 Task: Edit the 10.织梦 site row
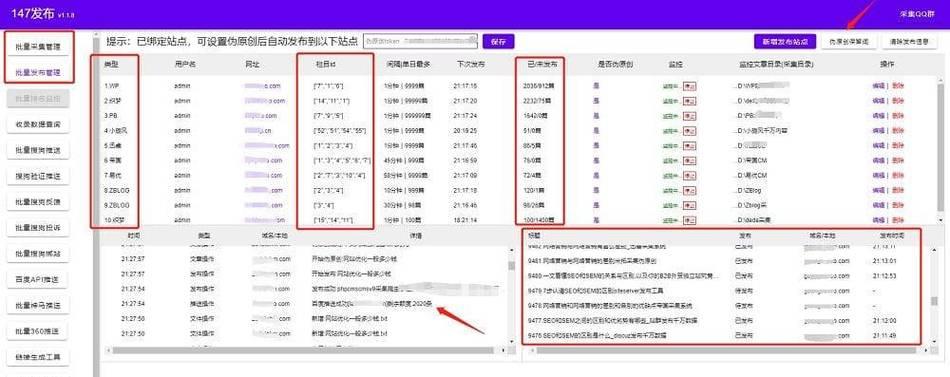tap(879, 219)
